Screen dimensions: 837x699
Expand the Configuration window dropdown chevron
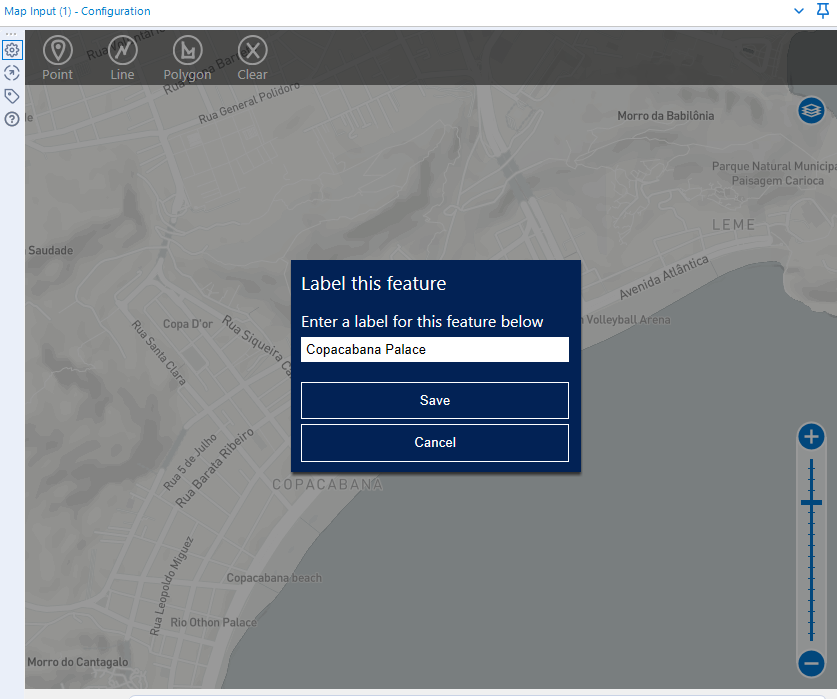pos(799,11)
